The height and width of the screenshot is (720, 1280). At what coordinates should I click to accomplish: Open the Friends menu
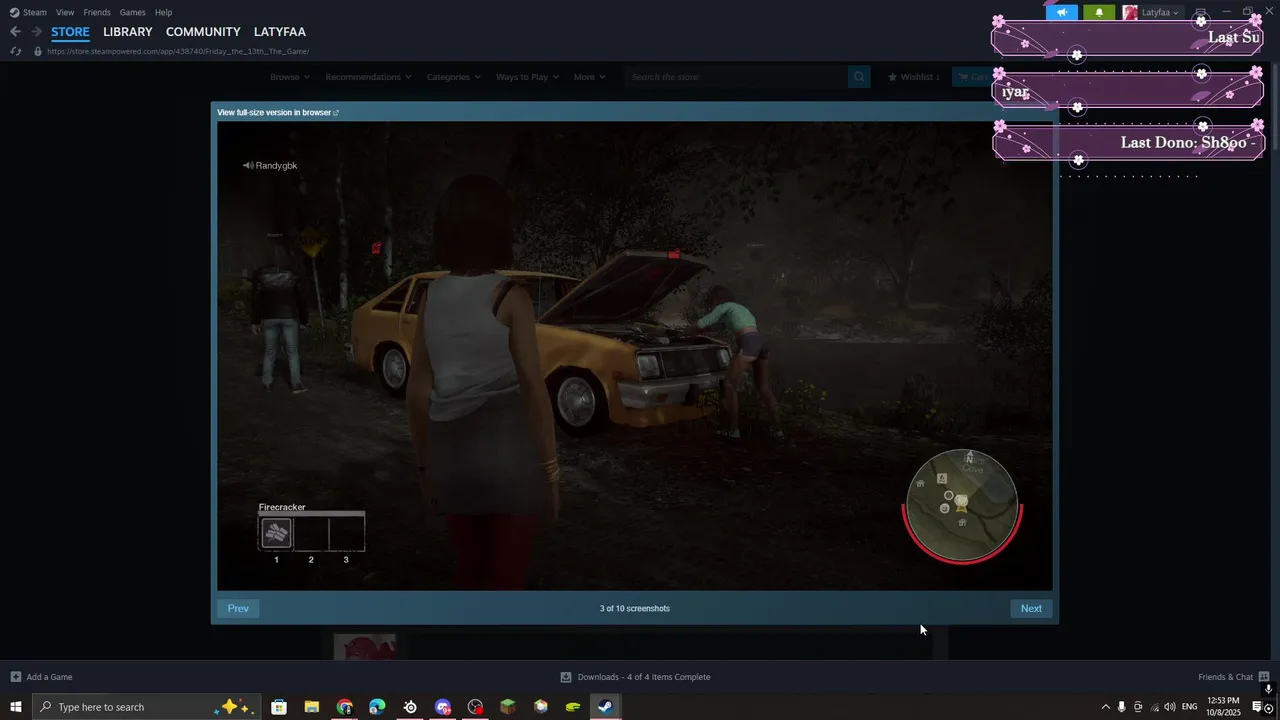pyautogui.click(x=97, y=12)
